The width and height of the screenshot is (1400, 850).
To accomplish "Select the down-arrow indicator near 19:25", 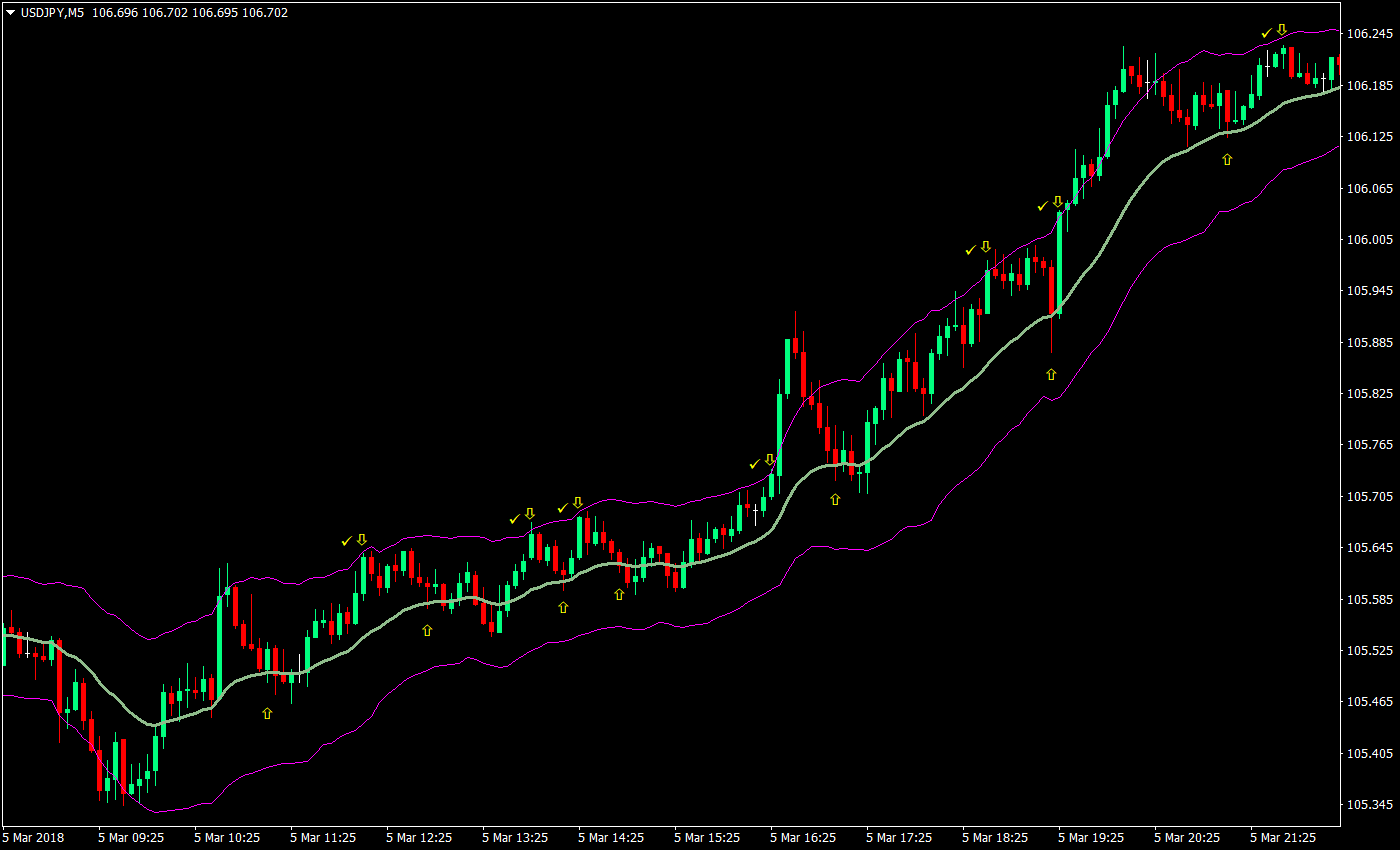I will pos(1056,203).
